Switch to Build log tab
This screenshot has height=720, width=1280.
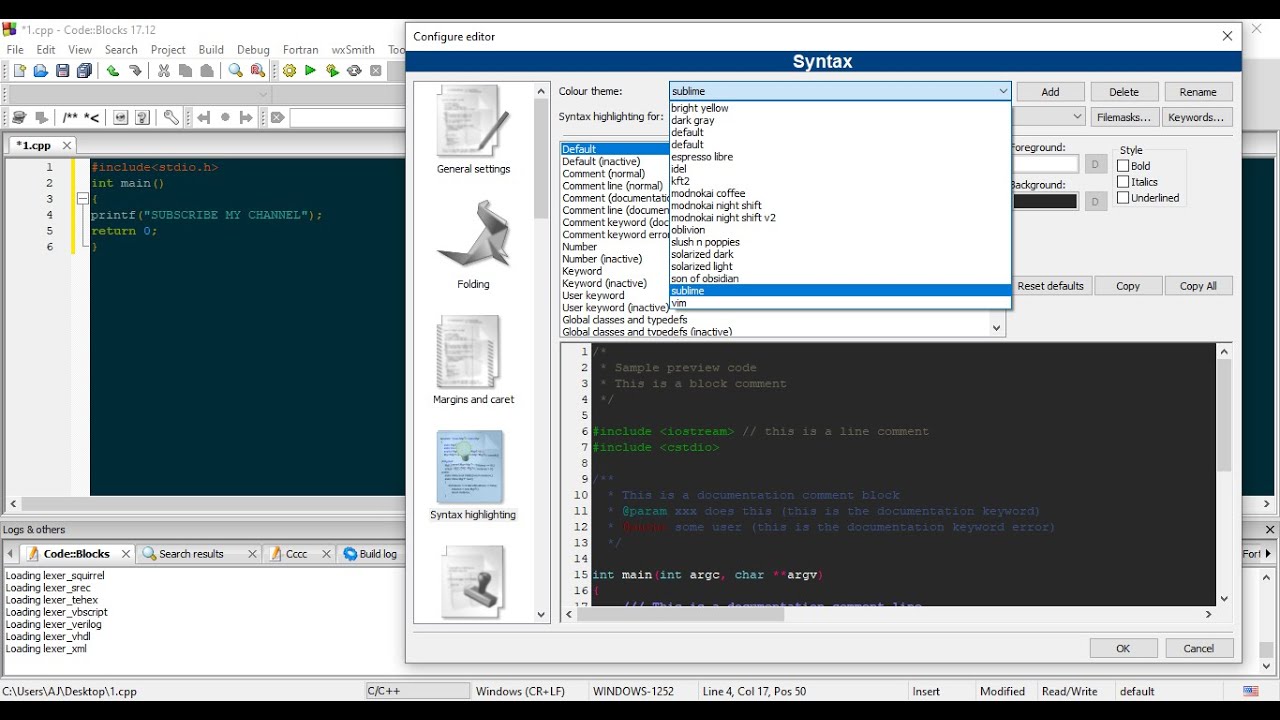(x=370, y=553)
